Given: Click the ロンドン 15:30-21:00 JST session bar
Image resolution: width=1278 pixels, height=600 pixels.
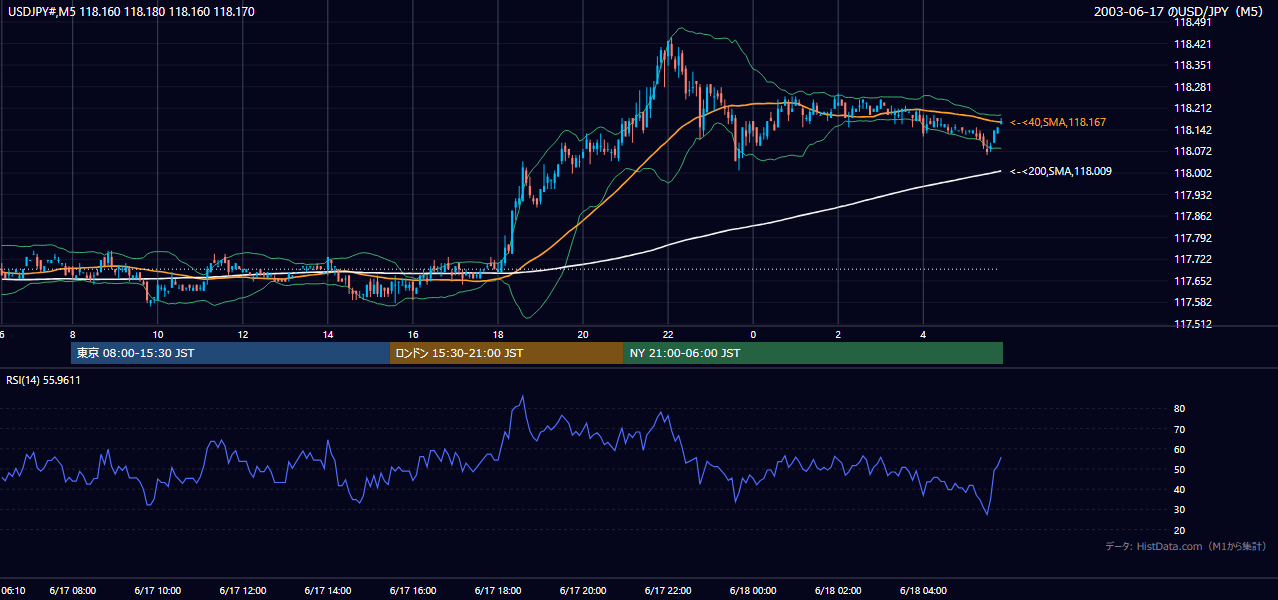Looking at the screenshot, I should click(506, 353).
